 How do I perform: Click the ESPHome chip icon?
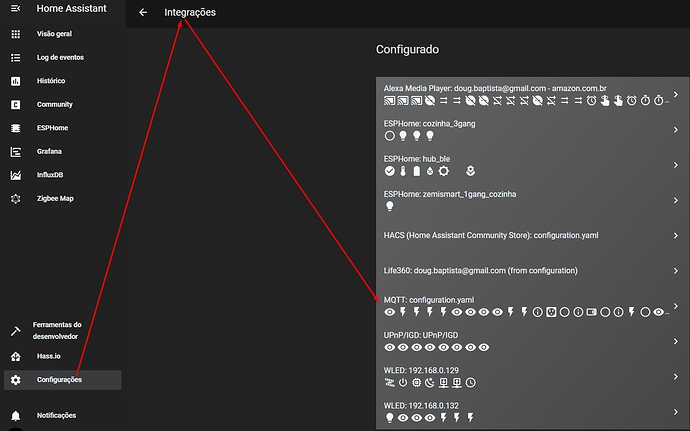[15, 128]
